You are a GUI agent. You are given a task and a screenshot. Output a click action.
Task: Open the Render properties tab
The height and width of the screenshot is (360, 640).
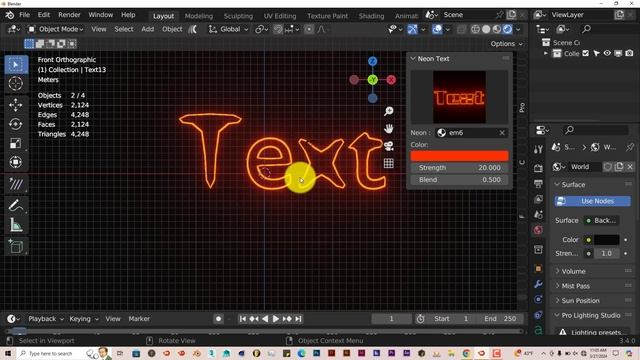point(538,168)
